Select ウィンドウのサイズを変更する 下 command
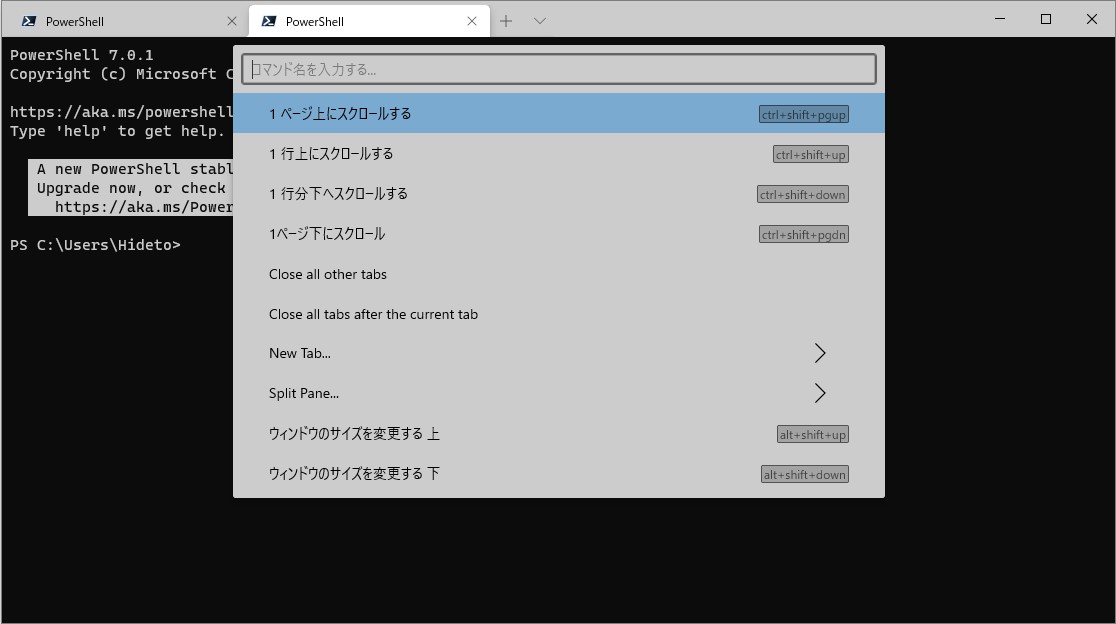The width and height of the screenshot is (1116, 624). pos(355,473)
